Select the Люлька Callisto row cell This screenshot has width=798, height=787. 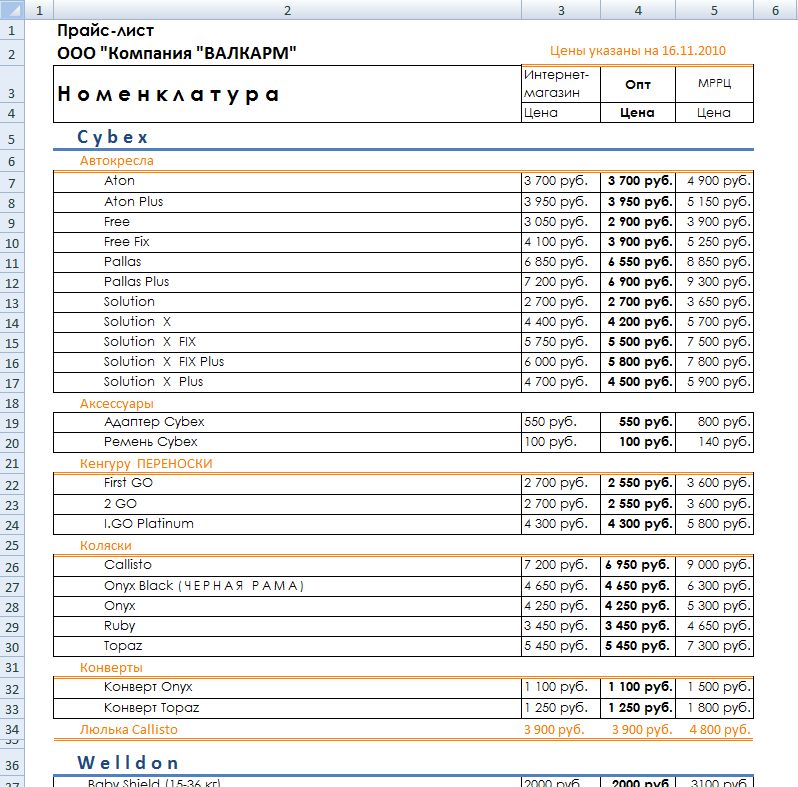tap(129, 729)
